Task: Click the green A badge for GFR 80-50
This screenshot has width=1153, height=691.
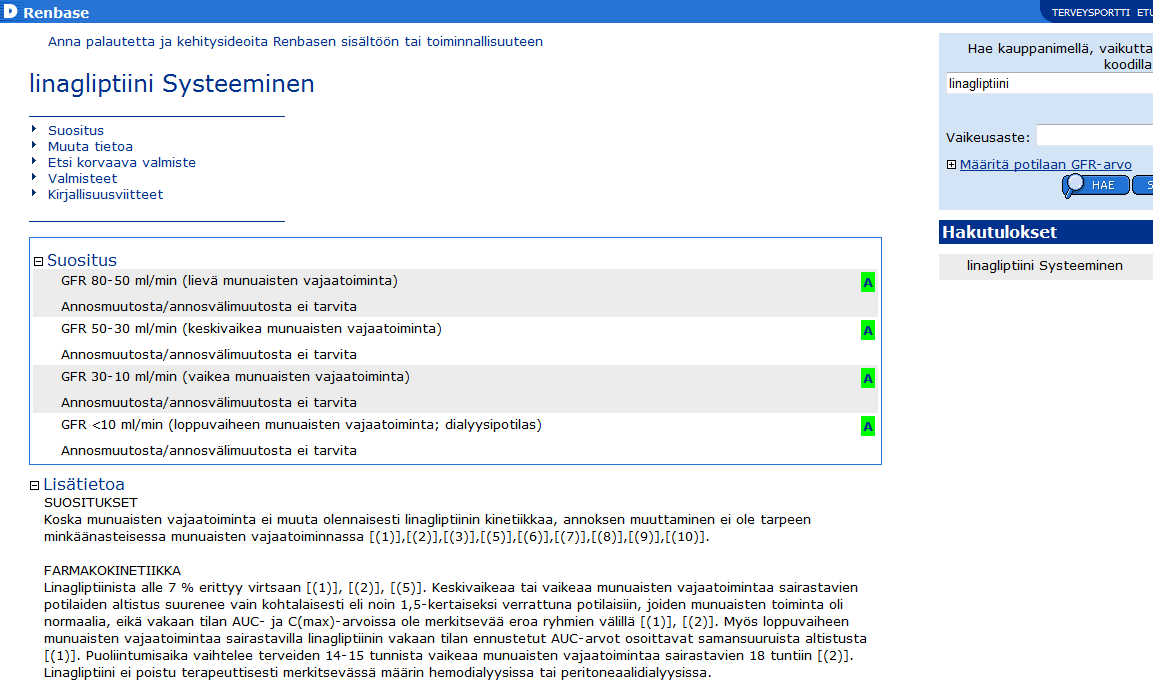Action: click(x=868, y=282)
